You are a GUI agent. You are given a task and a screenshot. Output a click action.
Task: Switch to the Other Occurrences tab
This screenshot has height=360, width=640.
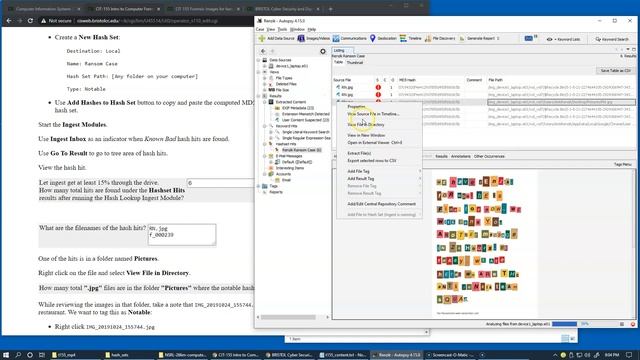tap(489, 156)
